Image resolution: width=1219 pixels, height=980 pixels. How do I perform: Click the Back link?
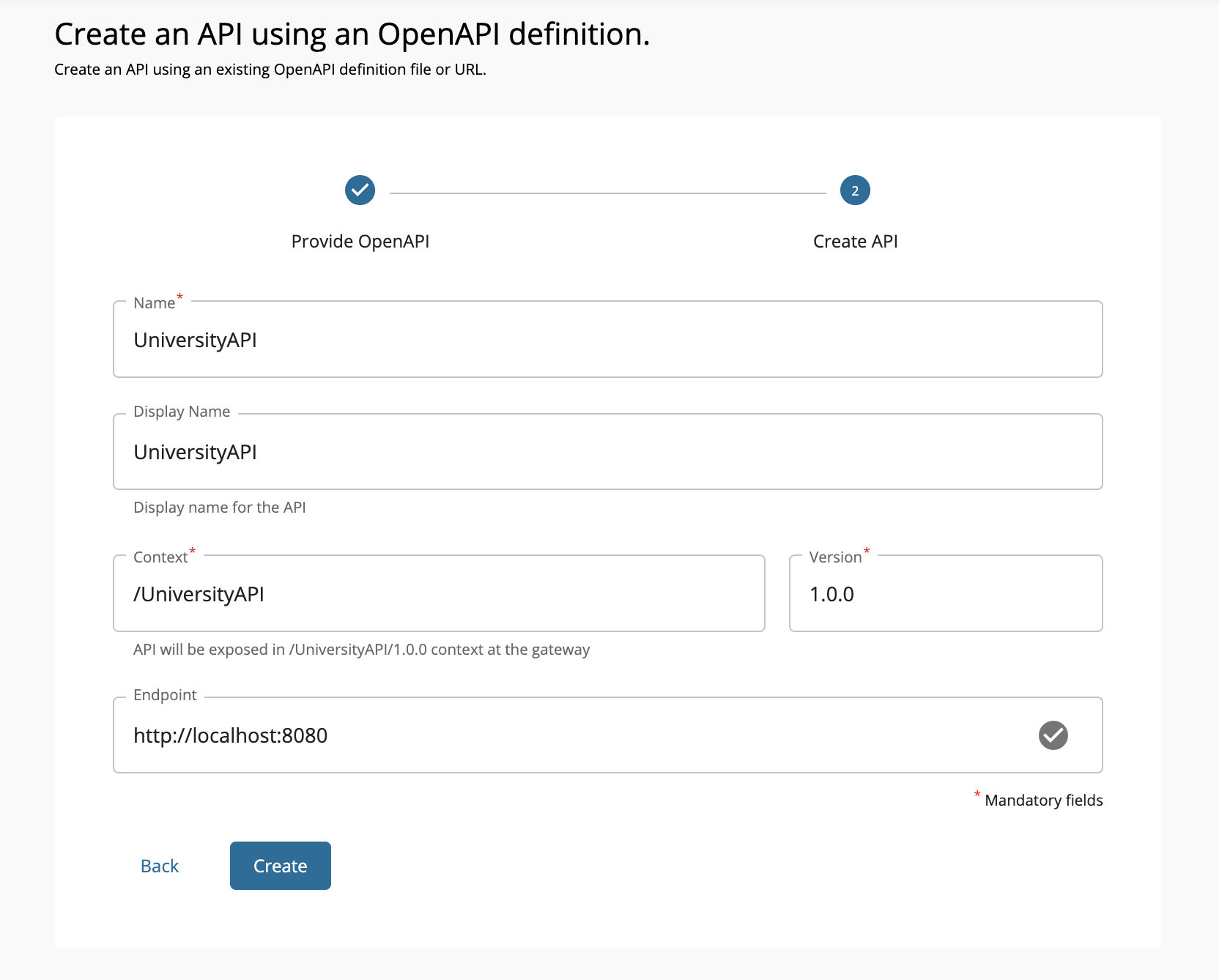tap(159, 866)
